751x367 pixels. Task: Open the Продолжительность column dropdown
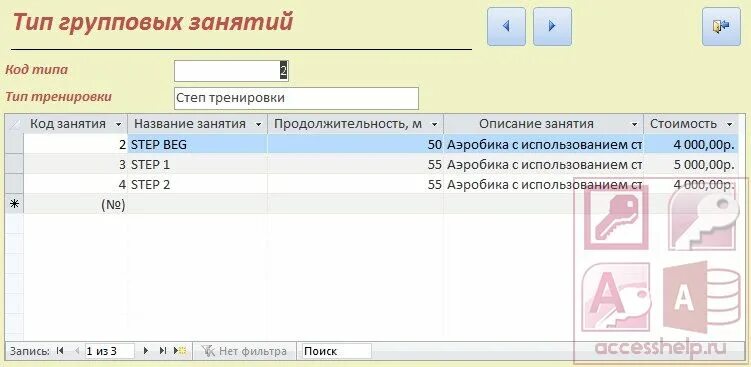coord(434,124)
